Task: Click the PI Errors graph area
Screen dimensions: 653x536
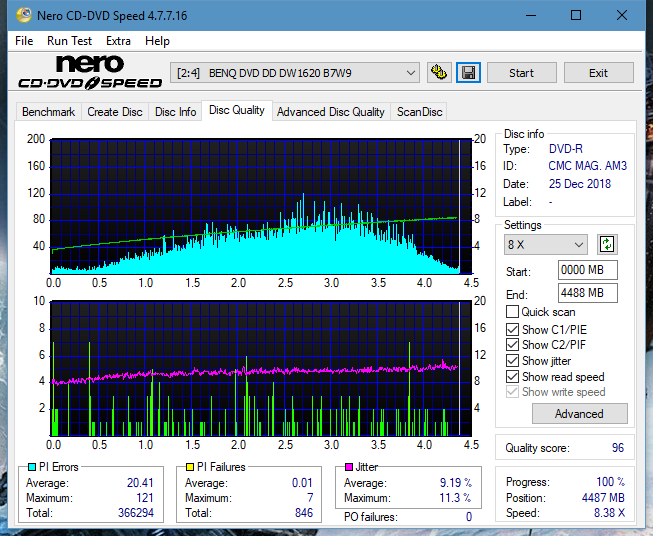Action: 261,207
